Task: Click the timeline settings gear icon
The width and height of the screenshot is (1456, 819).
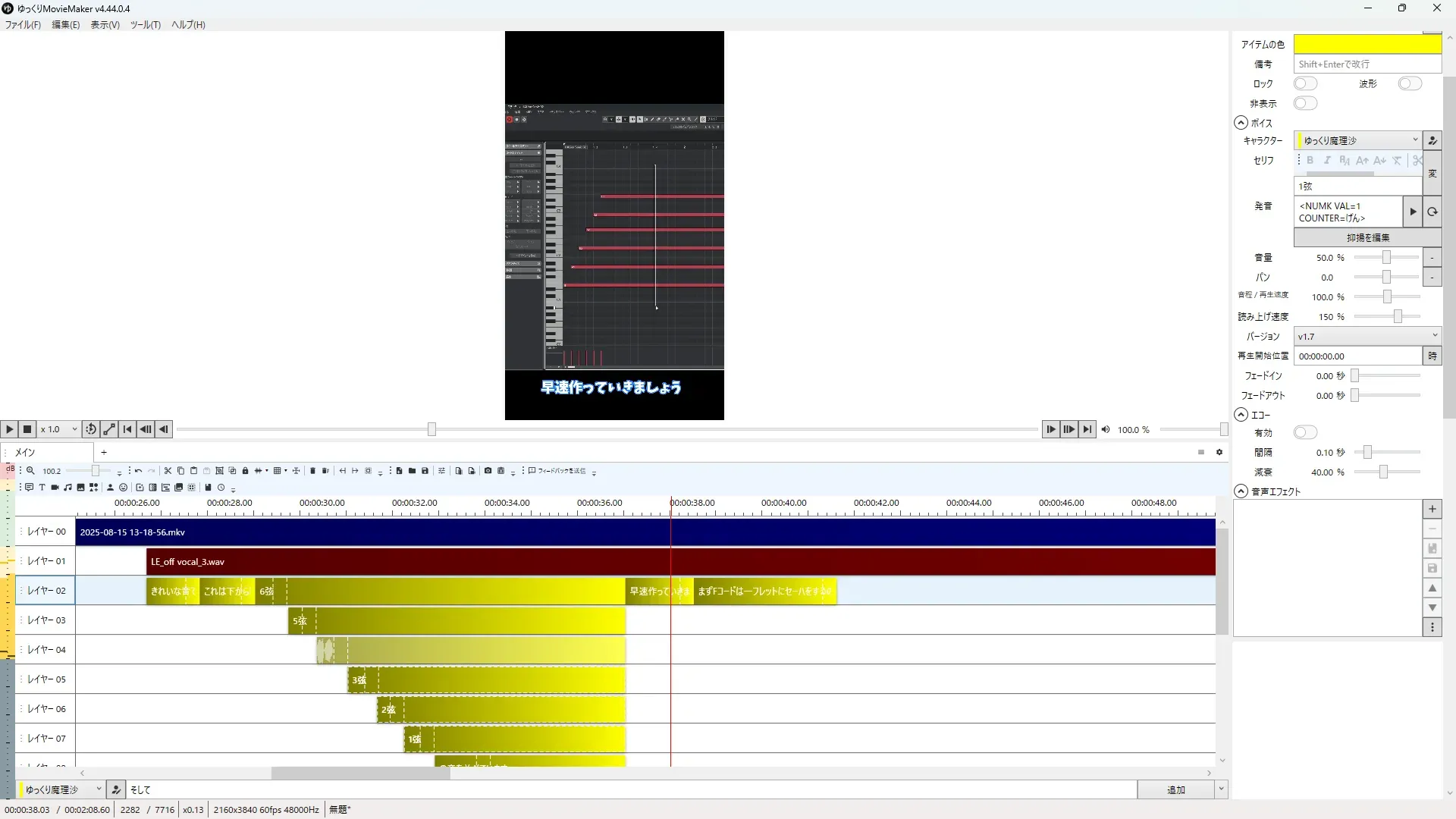Action: [1219, 452]
